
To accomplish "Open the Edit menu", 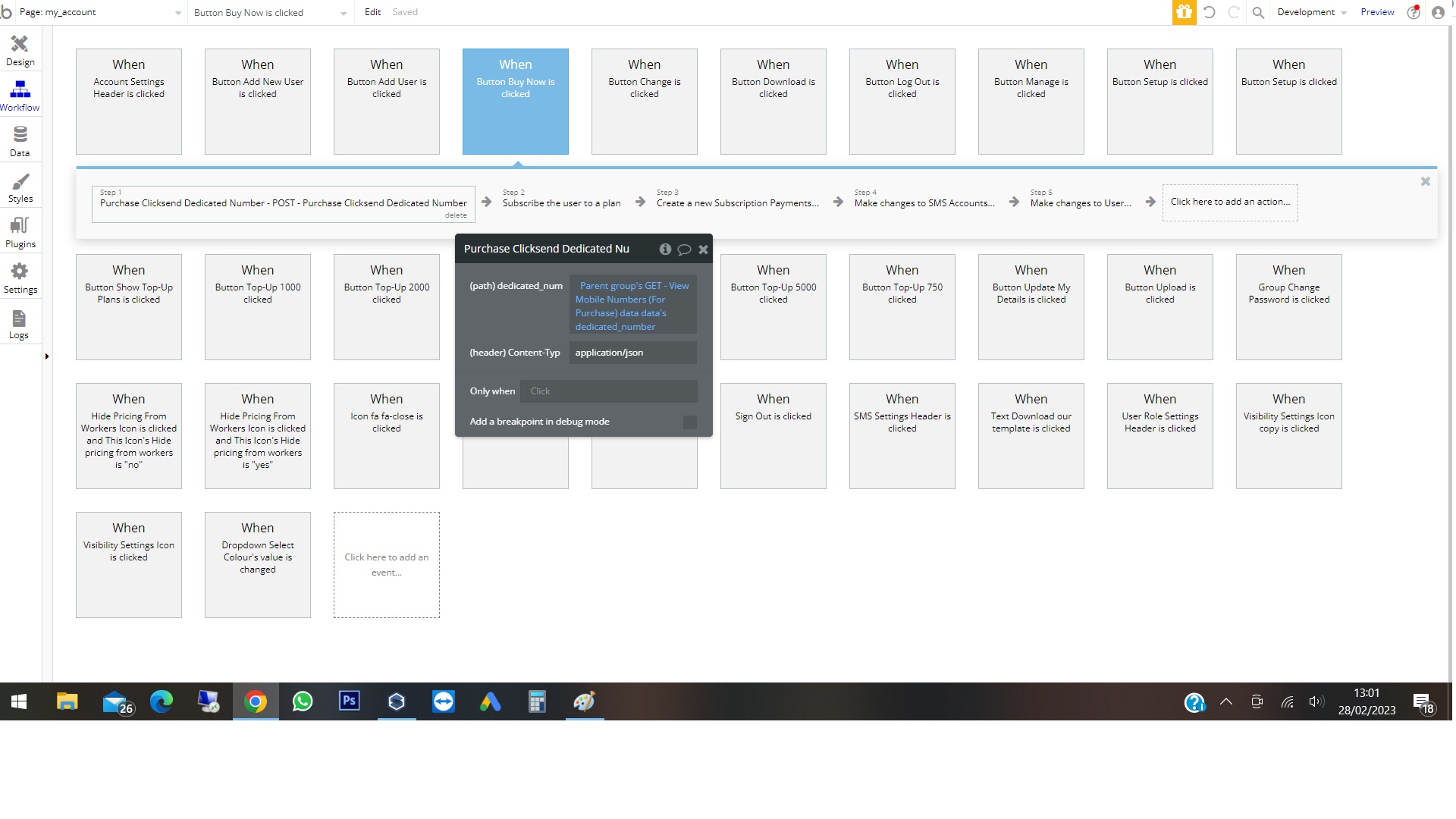I will point(372,12).
